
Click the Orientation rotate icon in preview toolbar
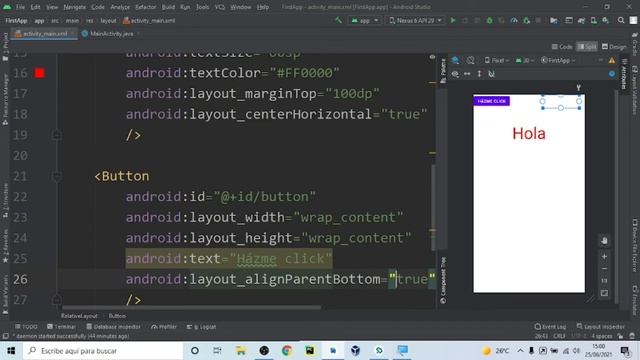471,60
